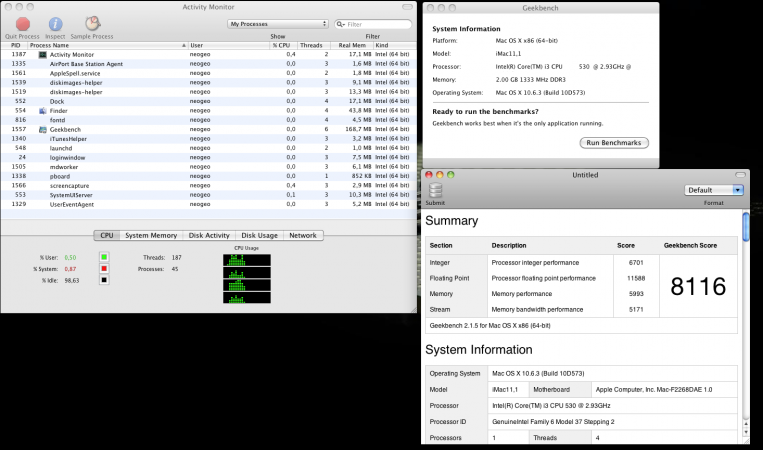Viewport: 763px width, 450px height.
Task: Click the Mac-F2268DAE motherboard value
Action: [654, 390]
